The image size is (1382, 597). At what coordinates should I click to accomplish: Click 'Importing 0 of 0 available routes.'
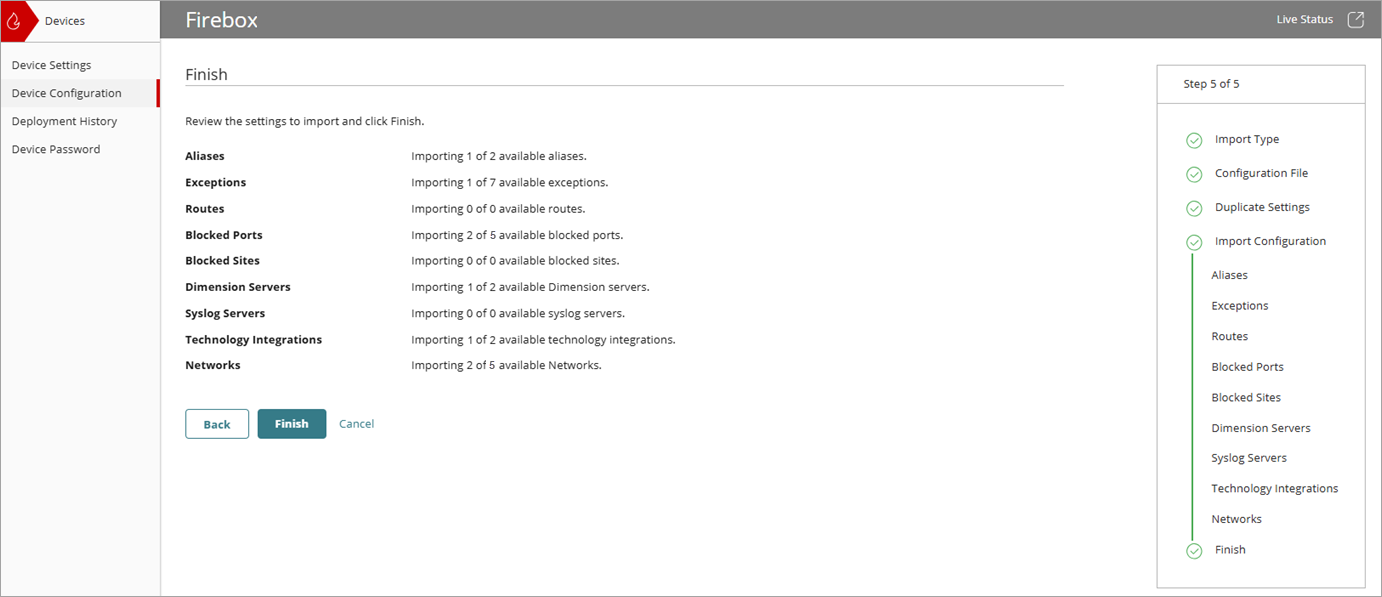pos(498,209)
